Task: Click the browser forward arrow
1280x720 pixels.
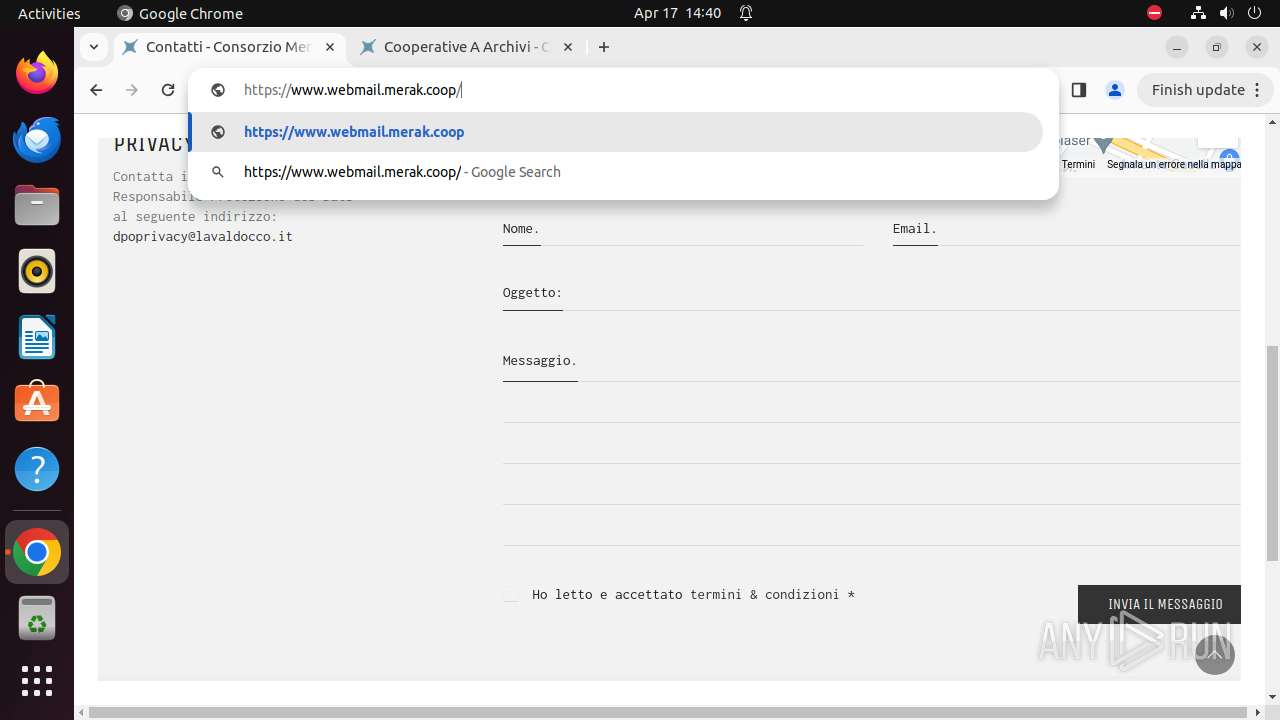Action: (x=132, y=90)
